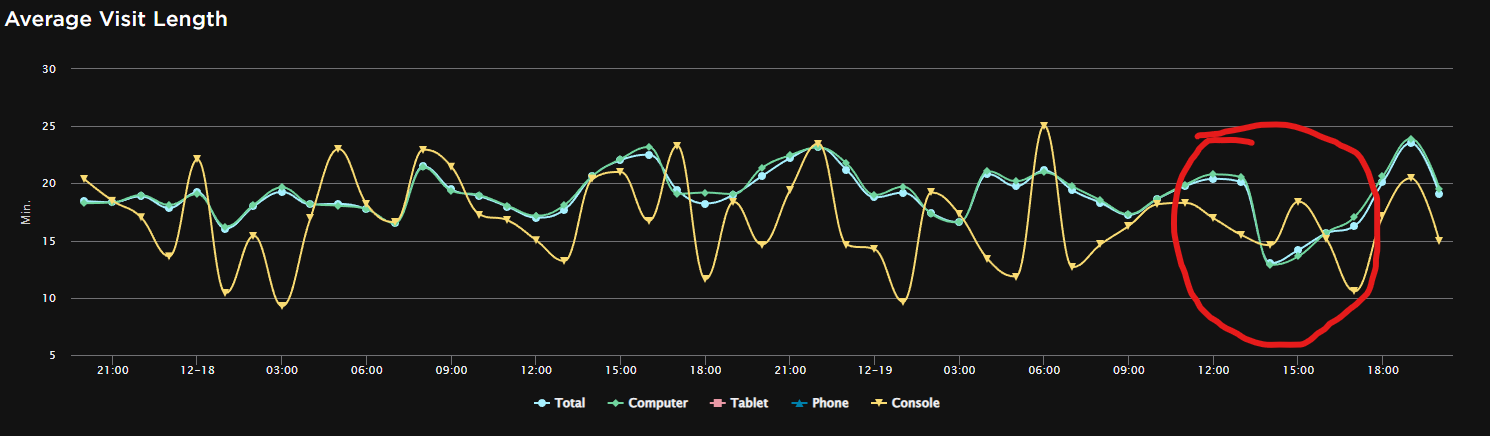Click the 12-19 date label on x-axis

coord(875,370)
